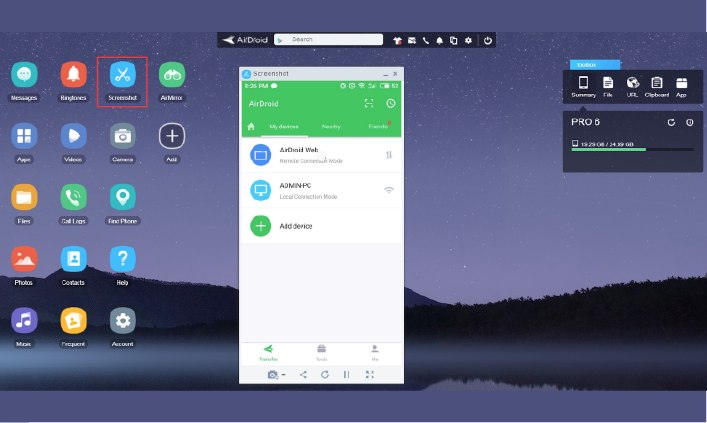
Task: Open the Call Logs icon
Action: click(73, 198)
